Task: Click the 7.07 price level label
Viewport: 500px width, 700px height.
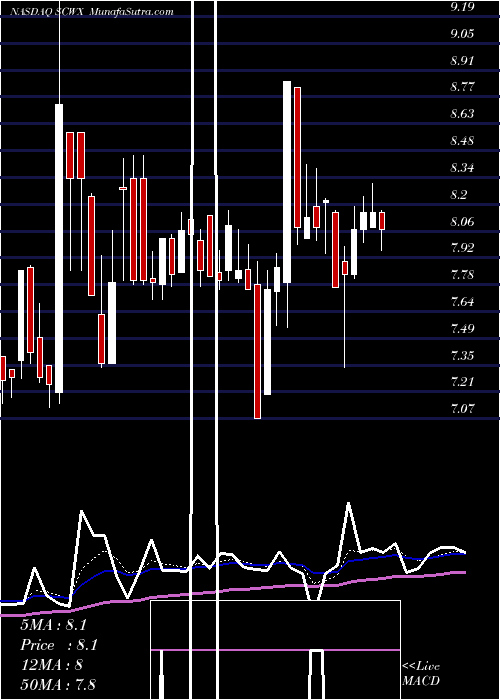Action: (462, 409)
